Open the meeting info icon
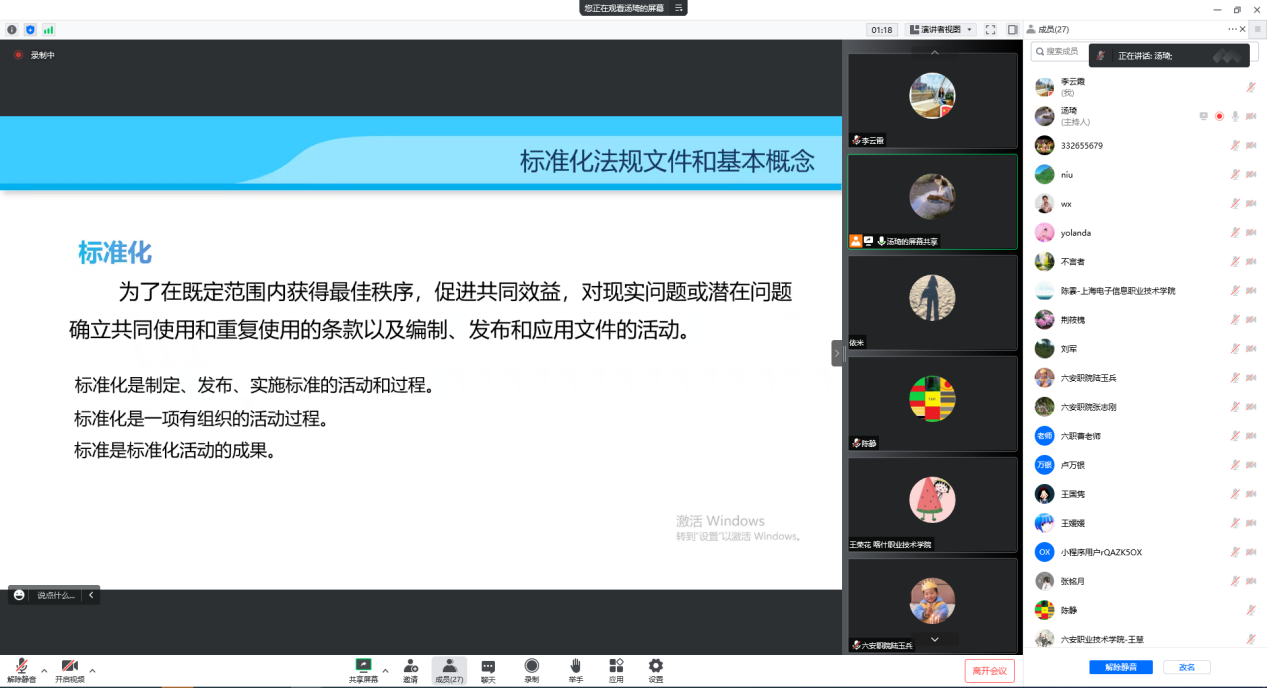This screenshot has height=688, width=1267. tap(12, 30)
